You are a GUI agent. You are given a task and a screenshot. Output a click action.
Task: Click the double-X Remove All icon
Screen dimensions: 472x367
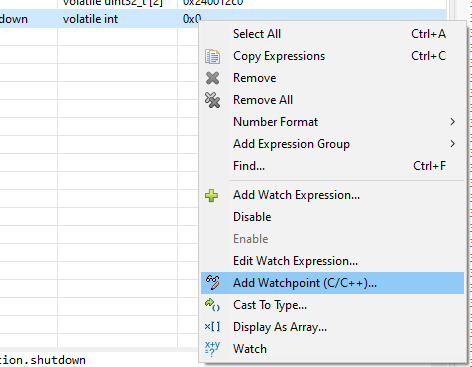tap(212, 100)
